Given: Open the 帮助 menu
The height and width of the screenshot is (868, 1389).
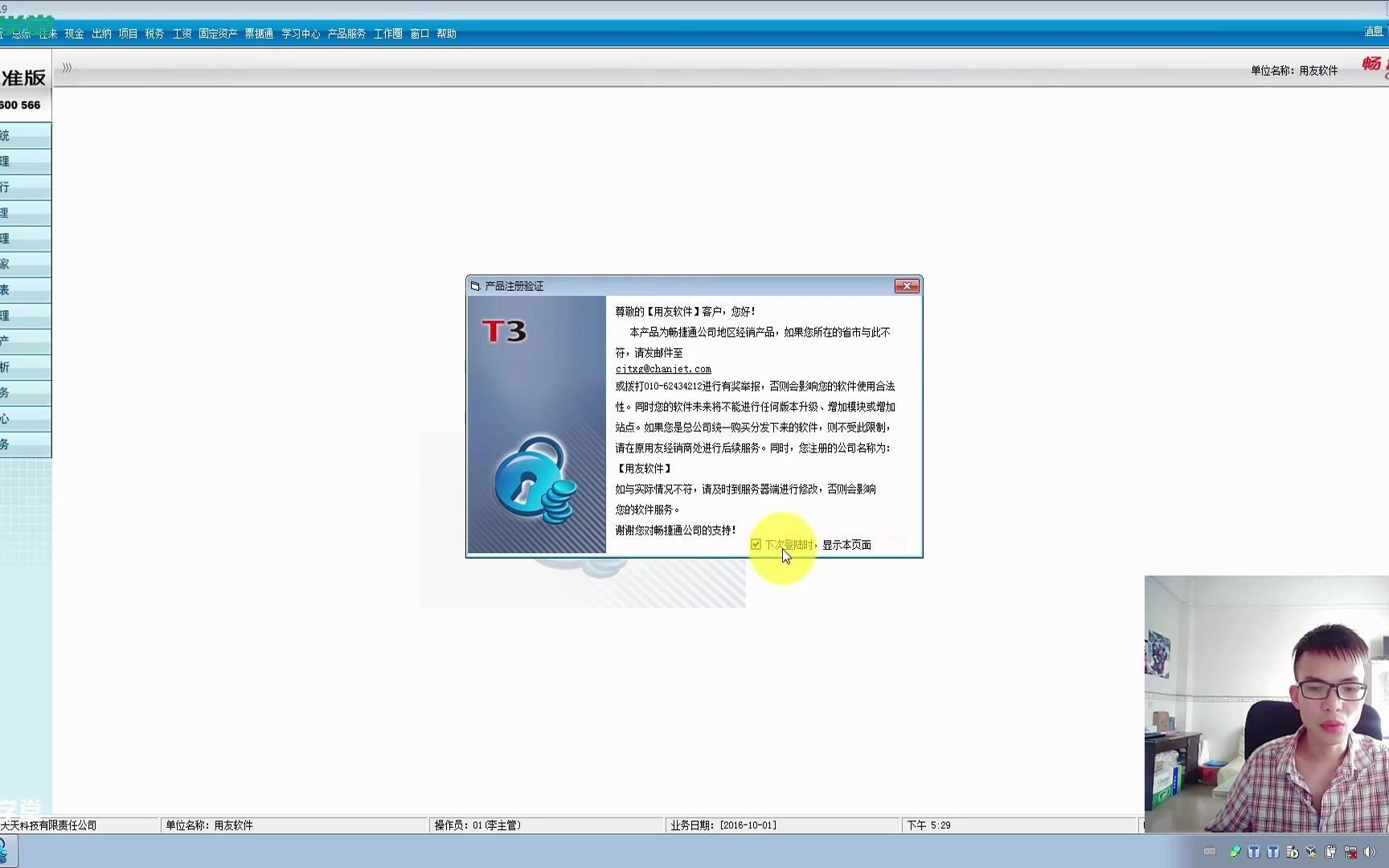Looking at the screenshot, I should coord(446,34).
